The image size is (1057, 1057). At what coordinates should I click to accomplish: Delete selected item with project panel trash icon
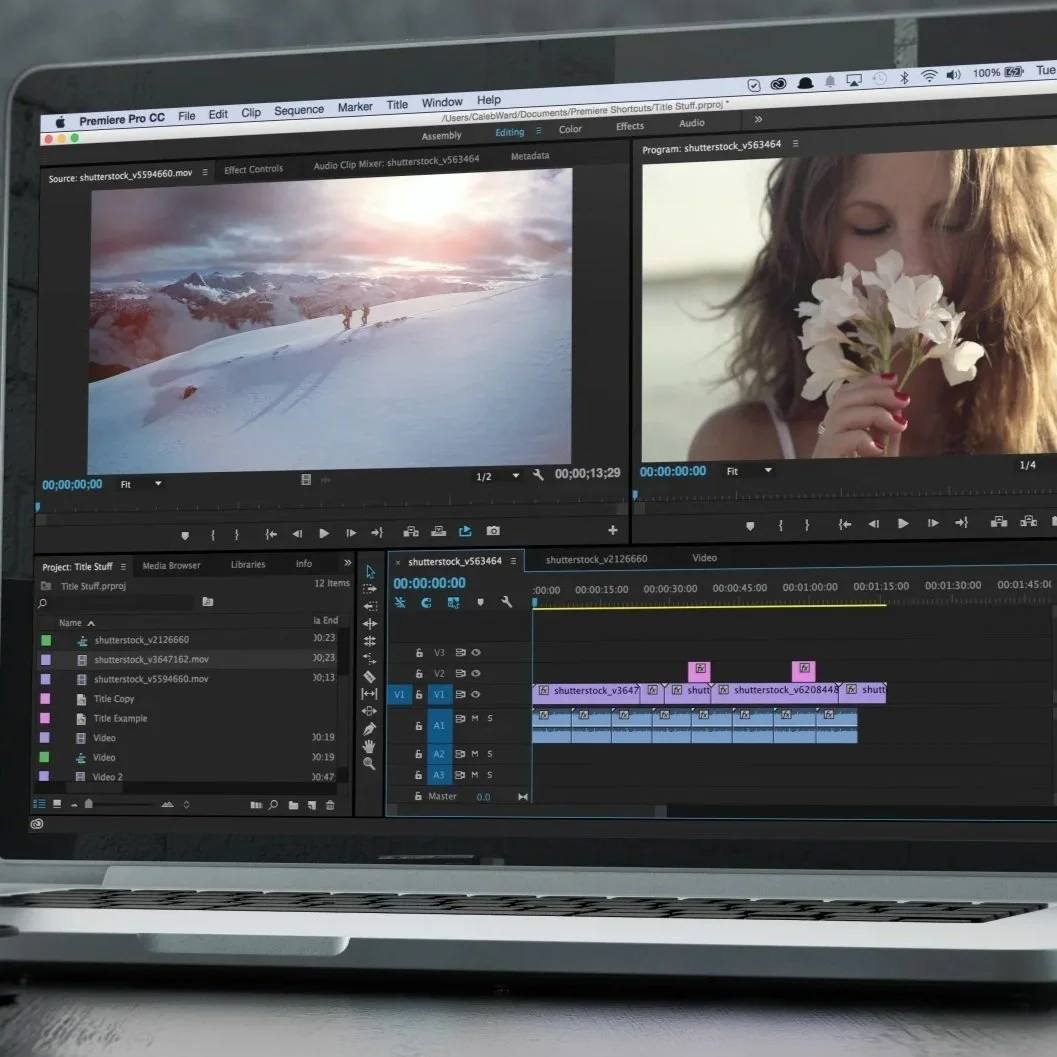click(x=330, y=805)
